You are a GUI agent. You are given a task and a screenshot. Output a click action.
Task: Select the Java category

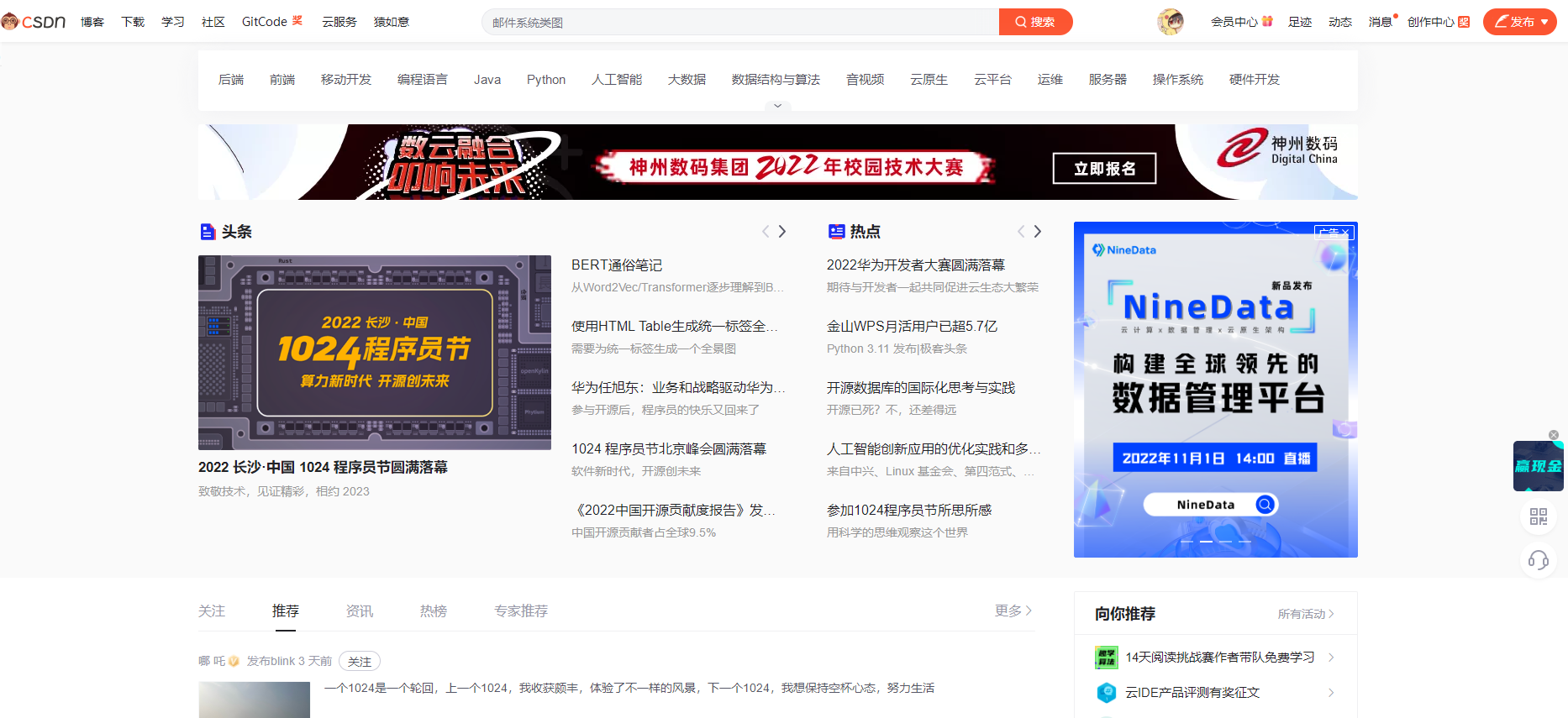487,80
